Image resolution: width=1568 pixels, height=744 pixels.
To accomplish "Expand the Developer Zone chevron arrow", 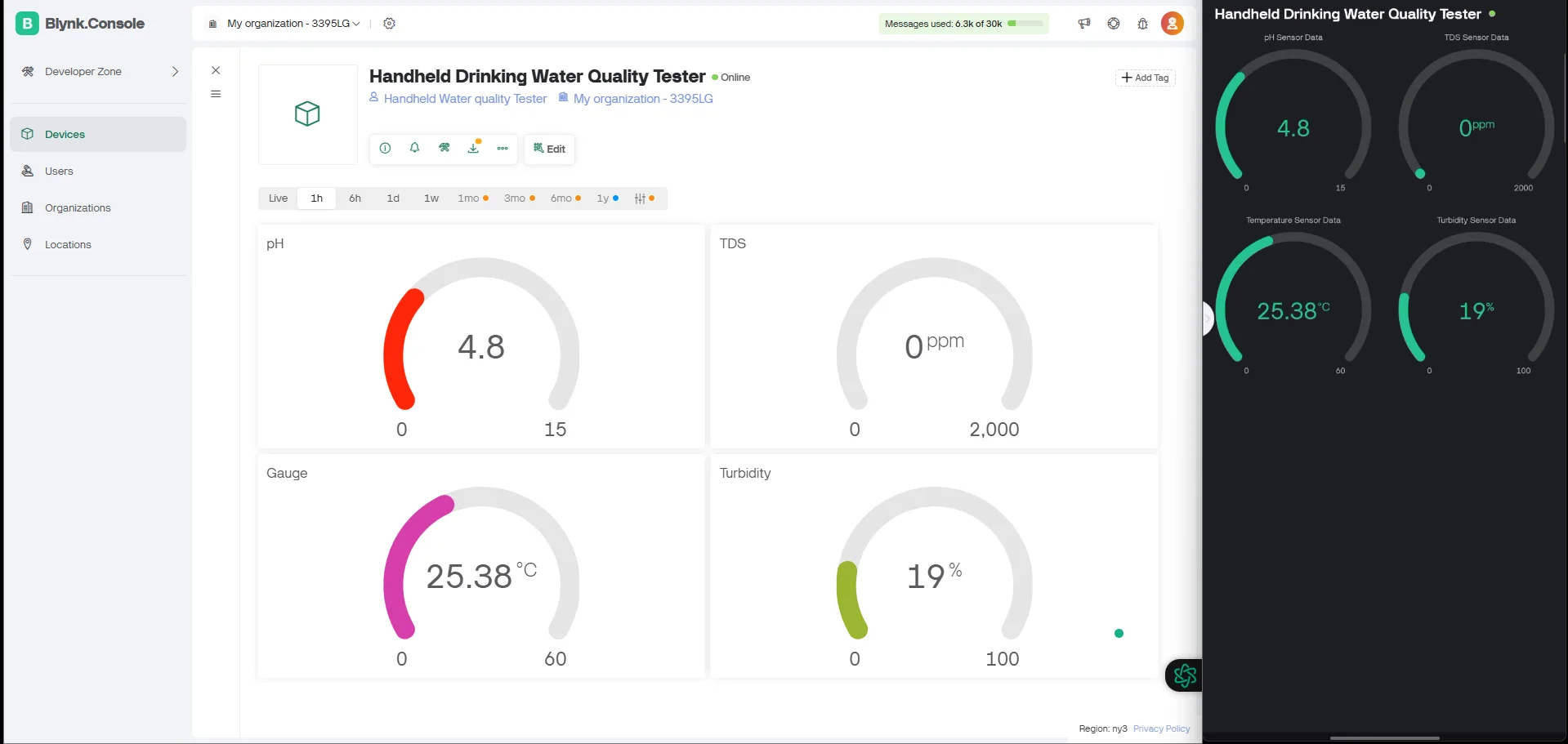I will tap(175, 72).
